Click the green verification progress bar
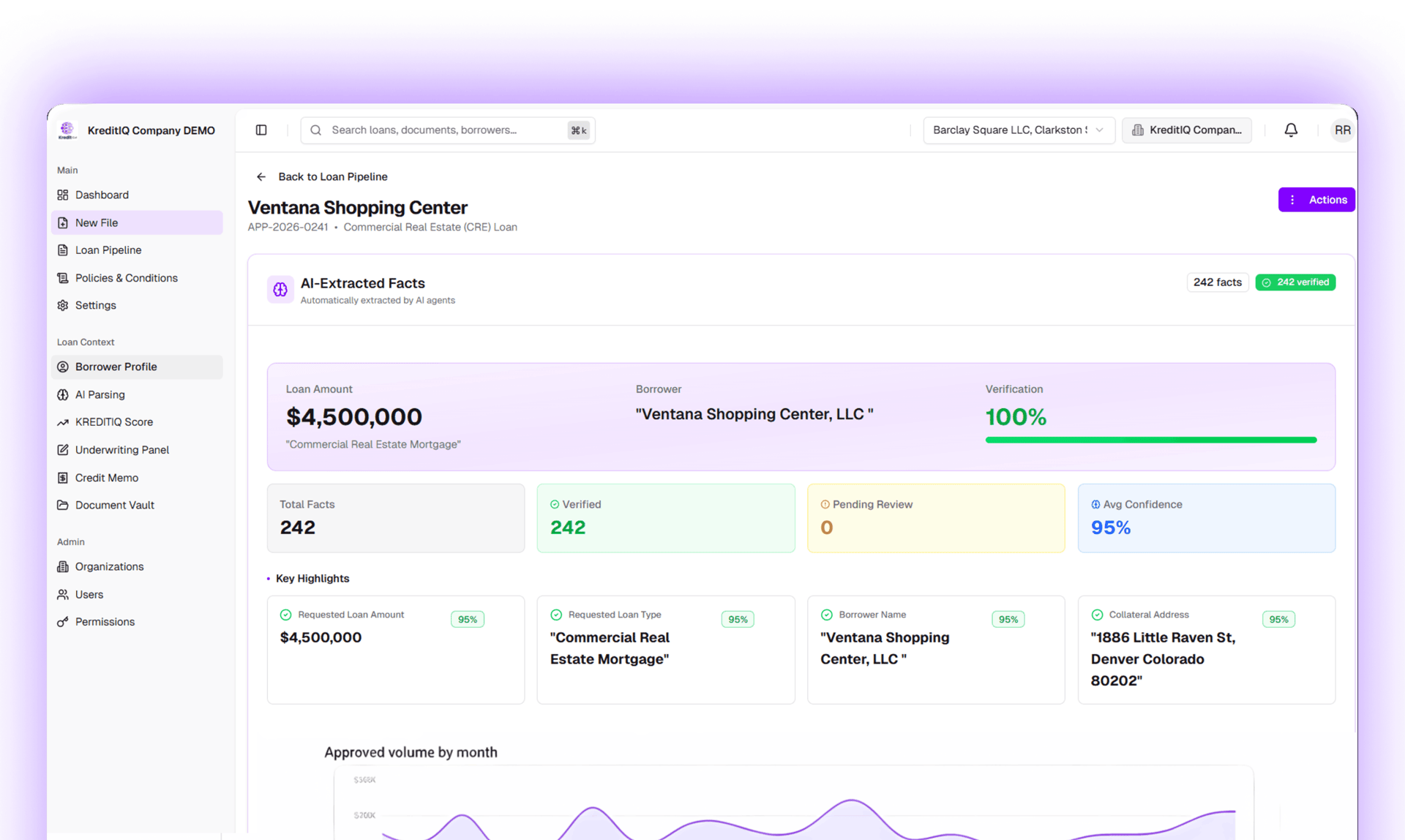The width and height of the screenshot is (1405, 840). pyautogui.click(x=1150, y=440)
